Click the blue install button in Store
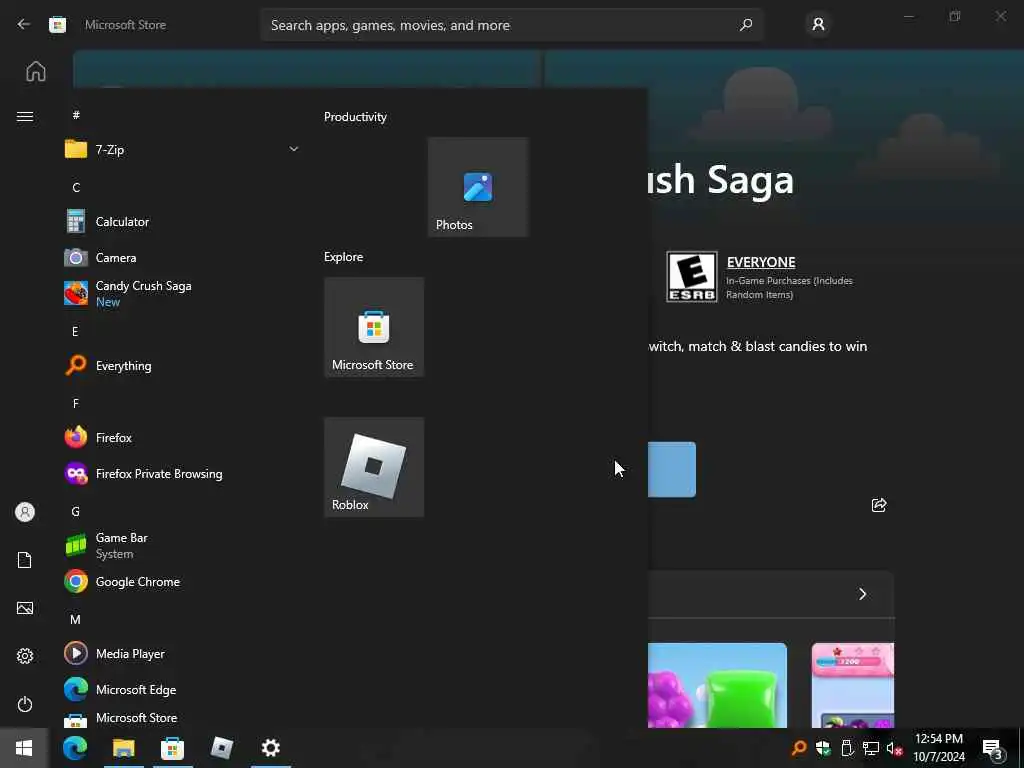 point(672,470)
